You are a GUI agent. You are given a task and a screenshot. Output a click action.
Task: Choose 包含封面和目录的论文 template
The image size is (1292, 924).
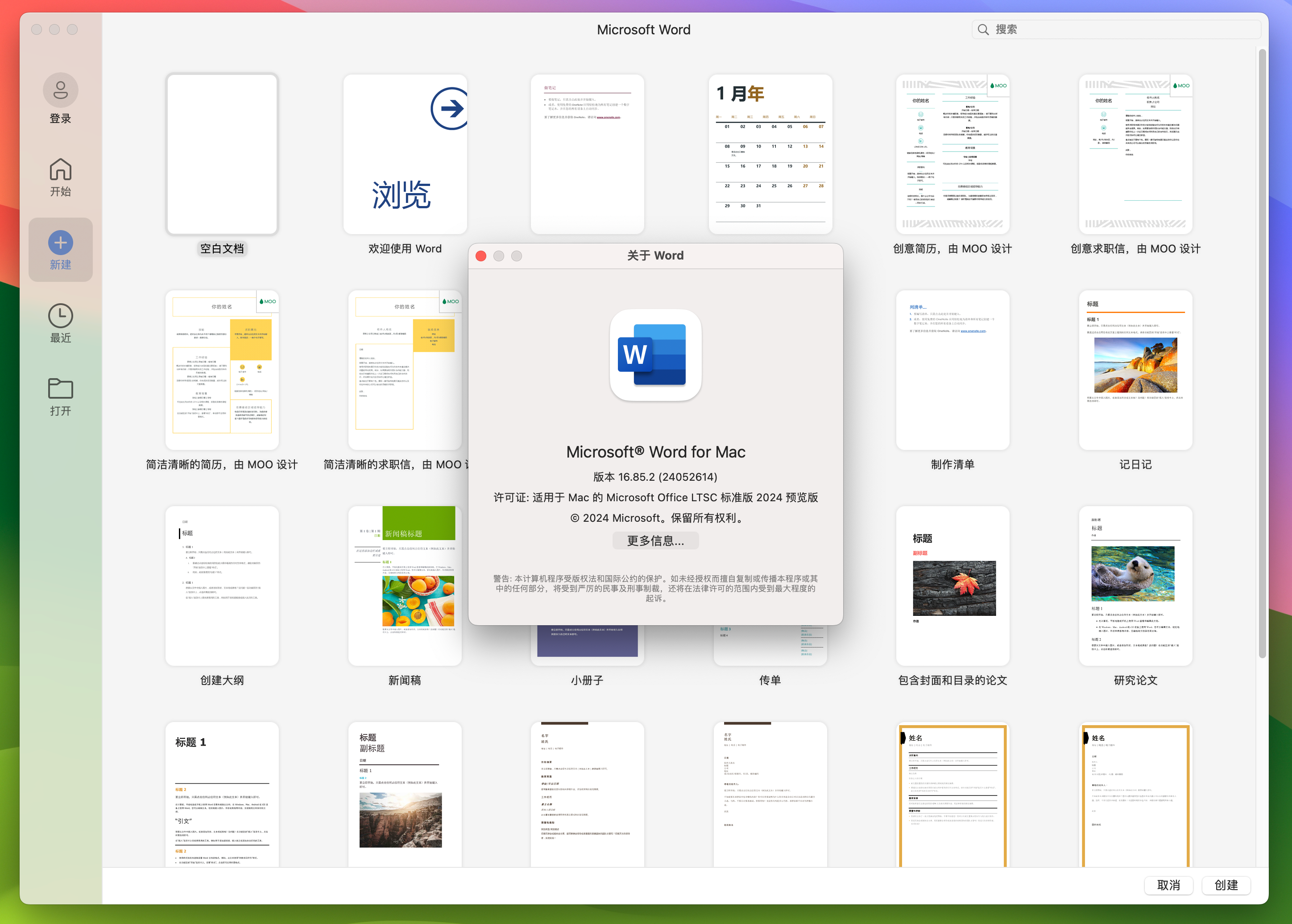tap(953, 586)
